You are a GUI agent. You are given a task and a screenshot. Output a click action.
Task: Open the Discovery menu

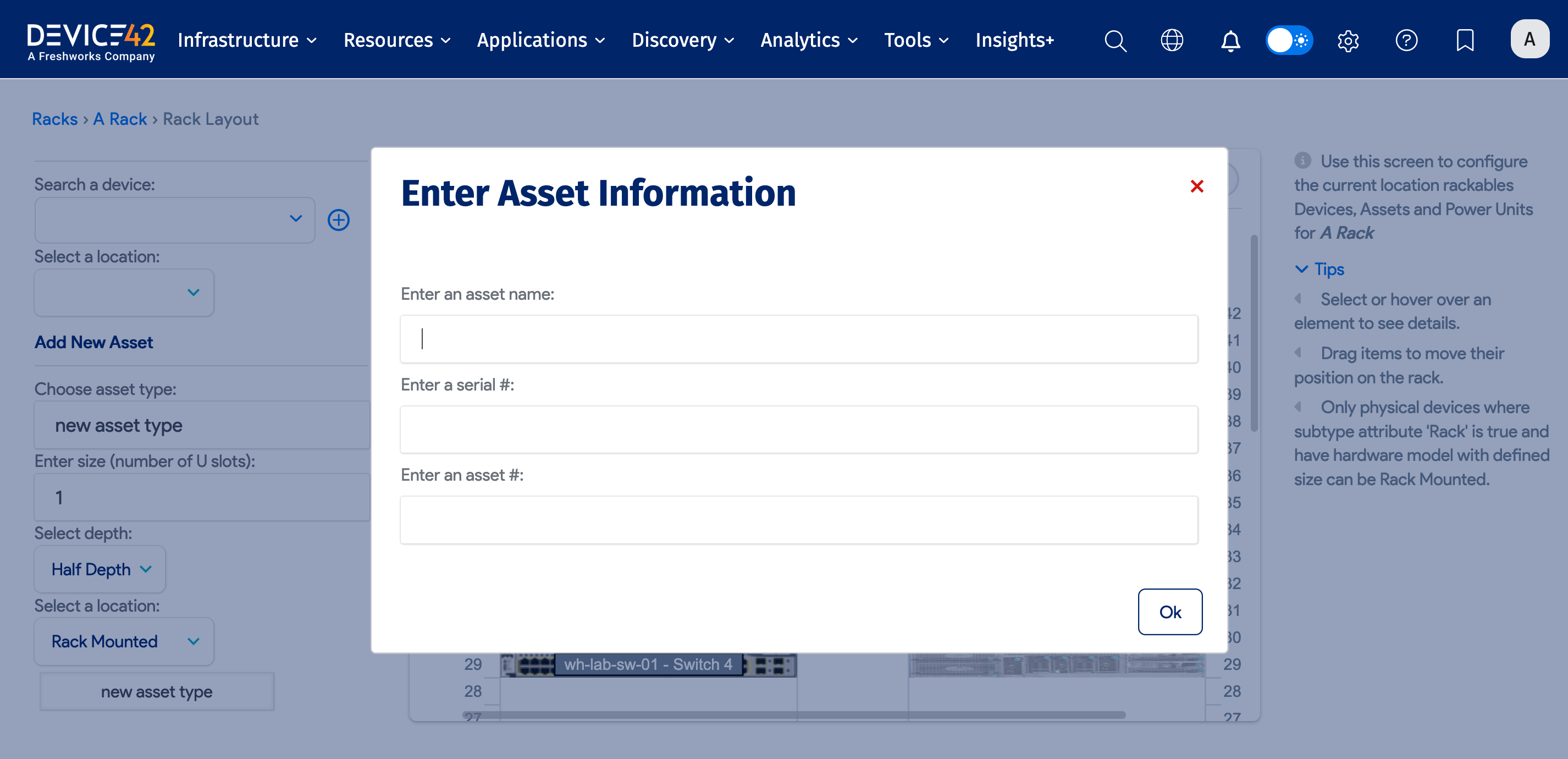(682, 40)
